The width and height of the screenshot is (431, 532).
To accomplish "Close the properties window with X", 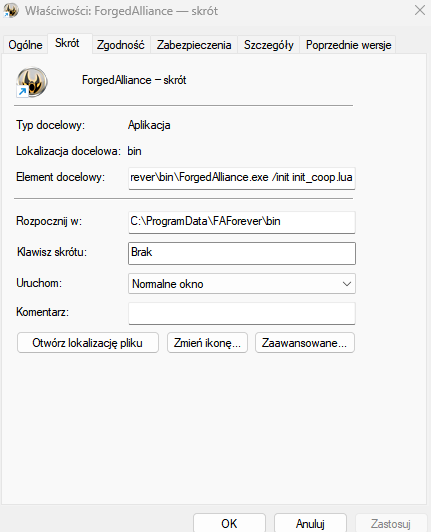I will click(x=420, y=11).
